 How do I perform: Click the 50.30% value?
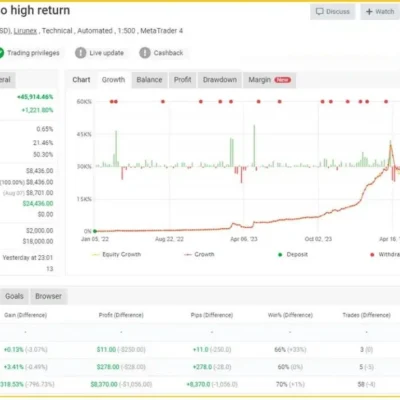43,155
